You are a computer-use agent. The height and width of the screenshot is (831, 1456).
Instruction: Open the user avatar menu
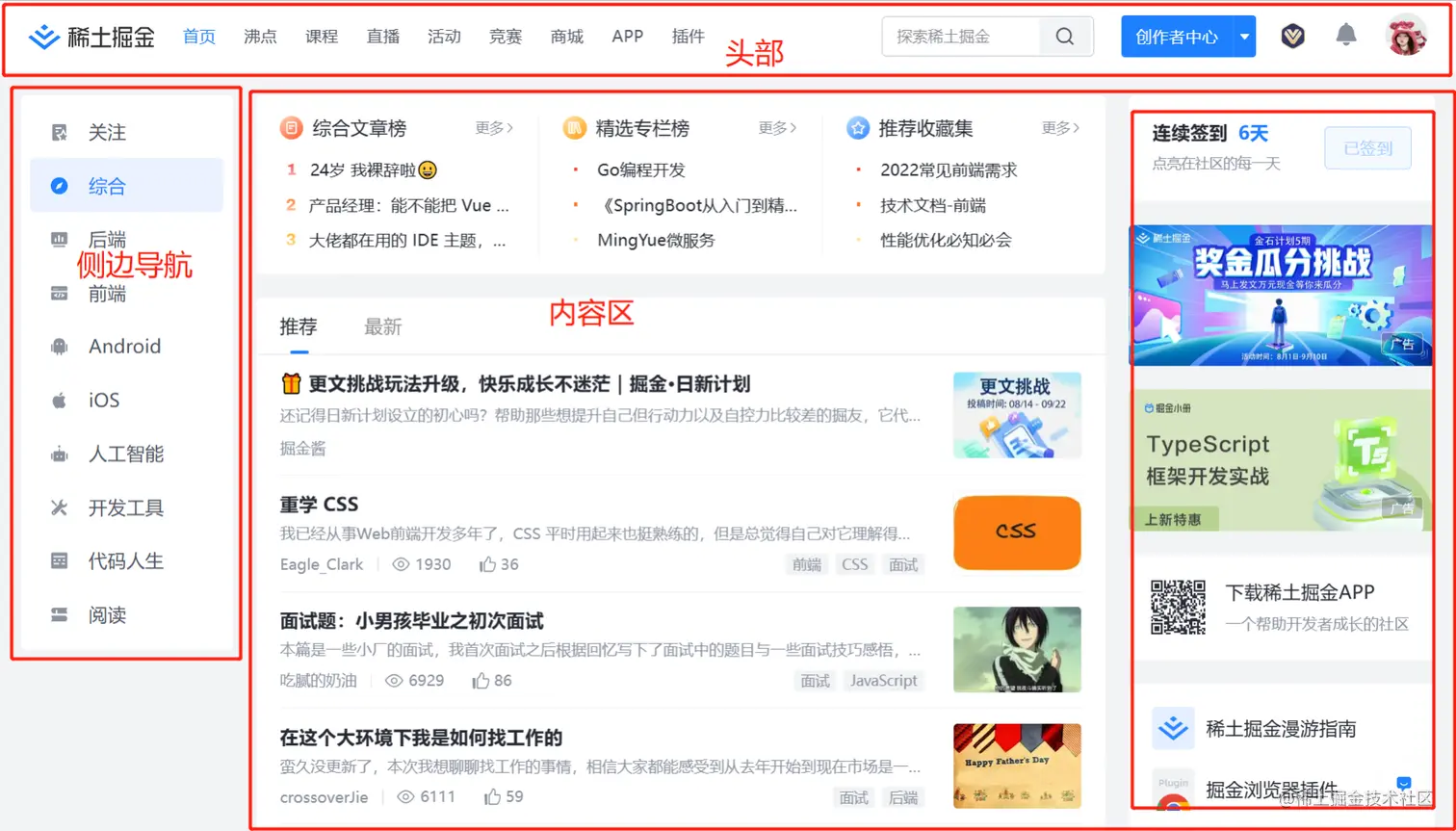tap(1406, 36)
